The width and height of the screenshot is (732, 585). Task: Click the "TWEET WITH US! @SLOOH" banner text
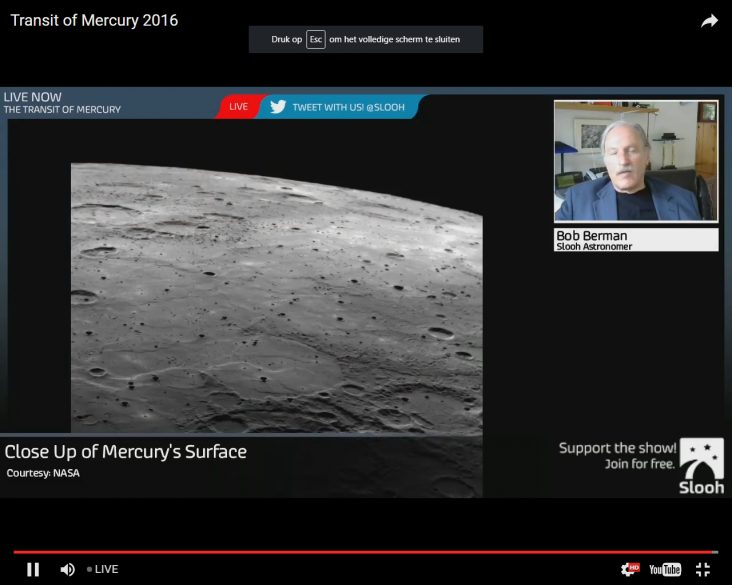(x=349, y=107)
